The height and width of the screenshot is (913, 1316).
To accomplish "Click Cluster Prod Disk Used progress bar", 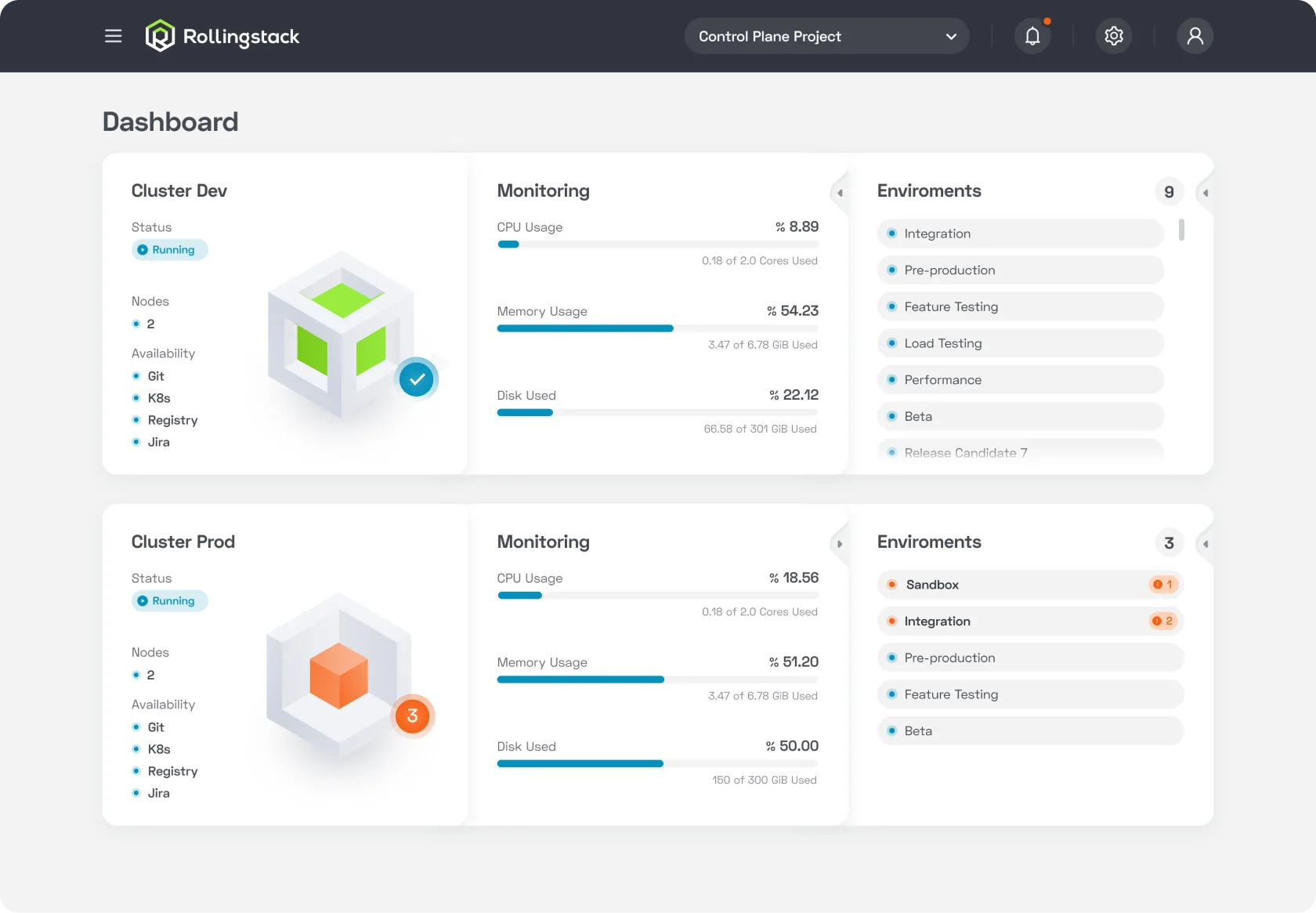I will (657, 763).
